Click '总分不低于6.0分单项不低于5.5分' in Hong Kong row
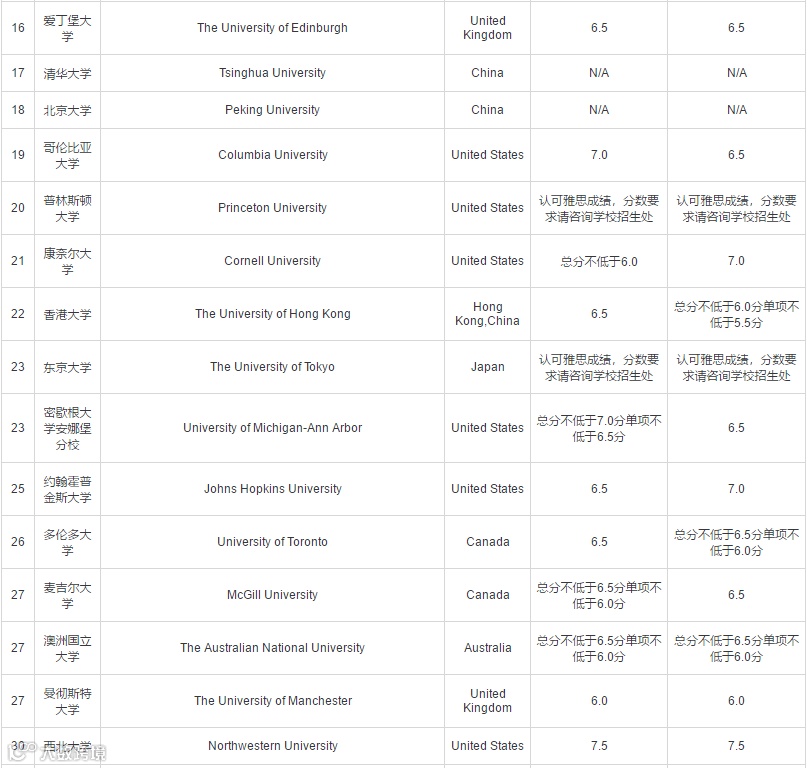Image resolution: width=810 pixels, height=768 pixels. [737, 315]
